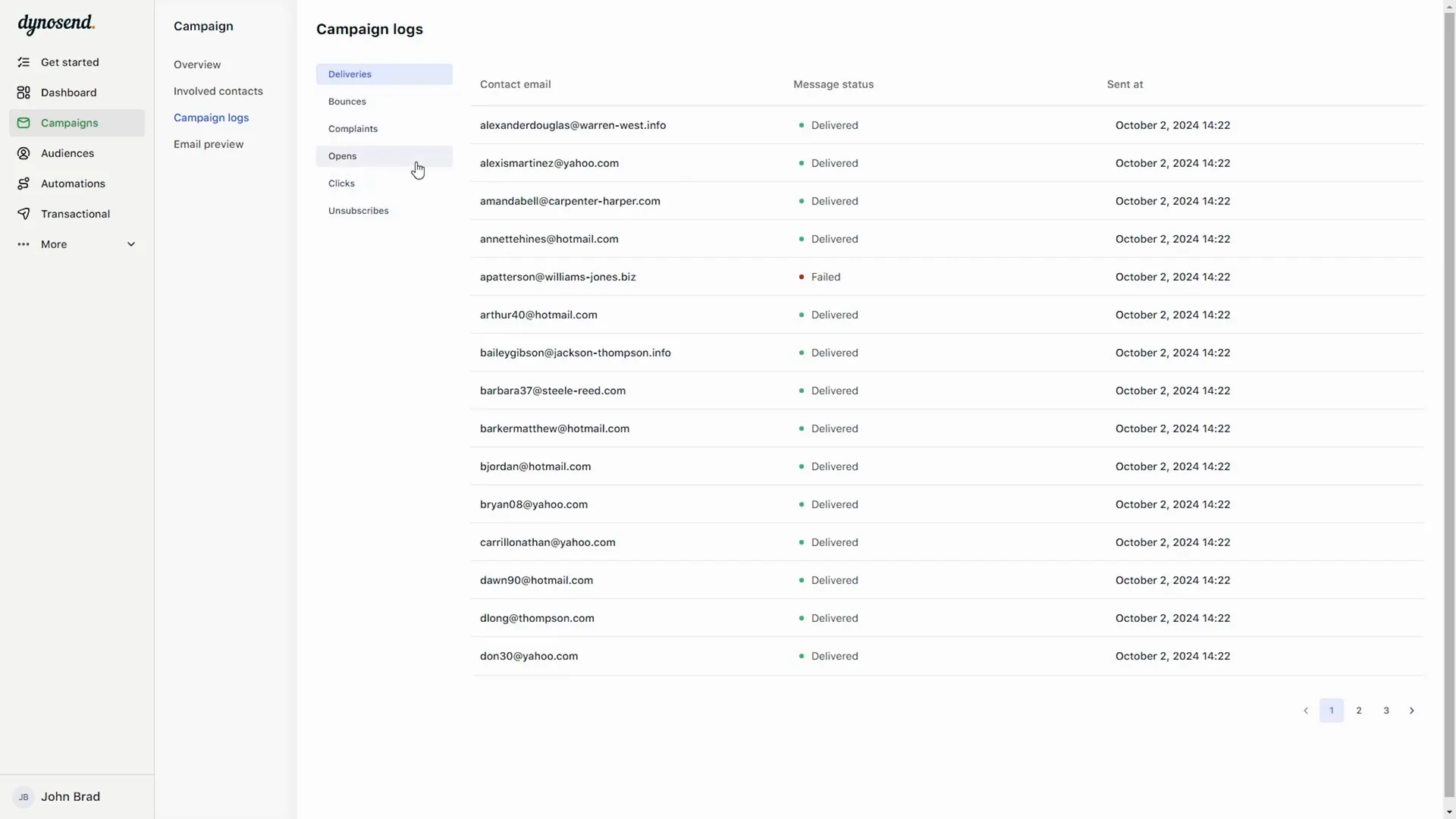Open the Complaints section
This screenshot has height=819, width=1456.
(x=353, y=128)
